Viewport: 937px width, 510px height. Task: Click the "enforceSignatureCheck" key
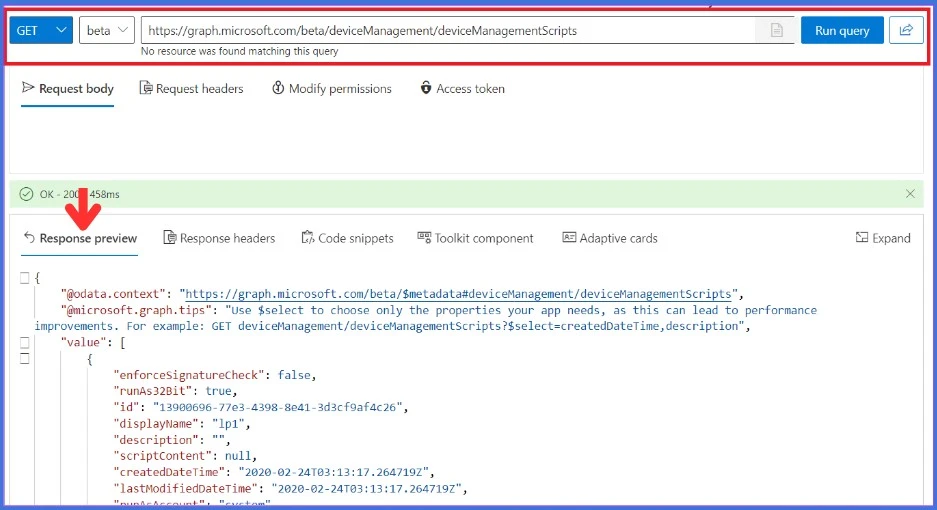click(x=189, y=375)
